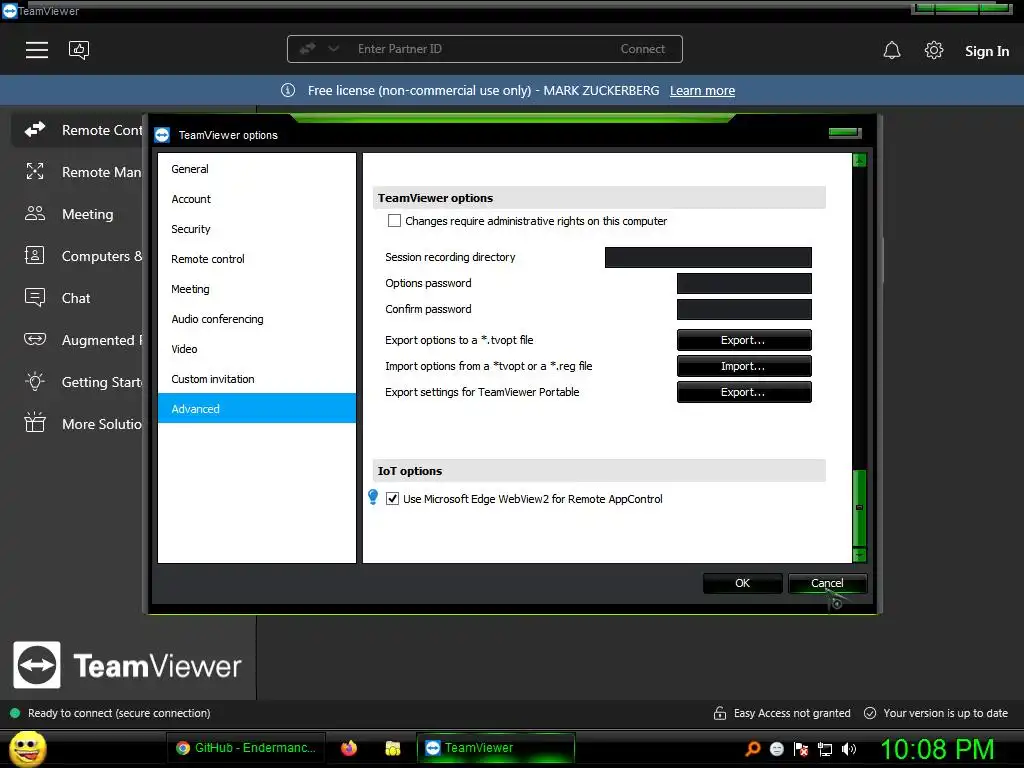Click Easy Access not granted lock icon
This screenshot has height=768, width=1024.
(720, 713)
